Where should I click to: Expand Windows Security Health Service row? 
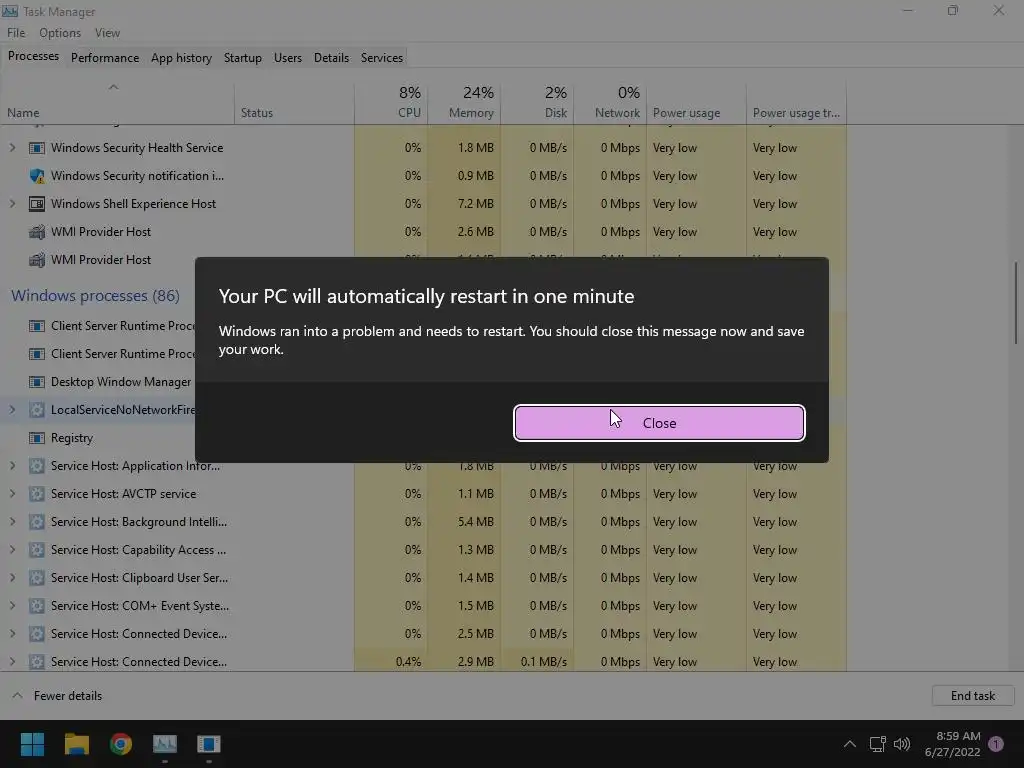pyautogui.click(x=12, y=148)
